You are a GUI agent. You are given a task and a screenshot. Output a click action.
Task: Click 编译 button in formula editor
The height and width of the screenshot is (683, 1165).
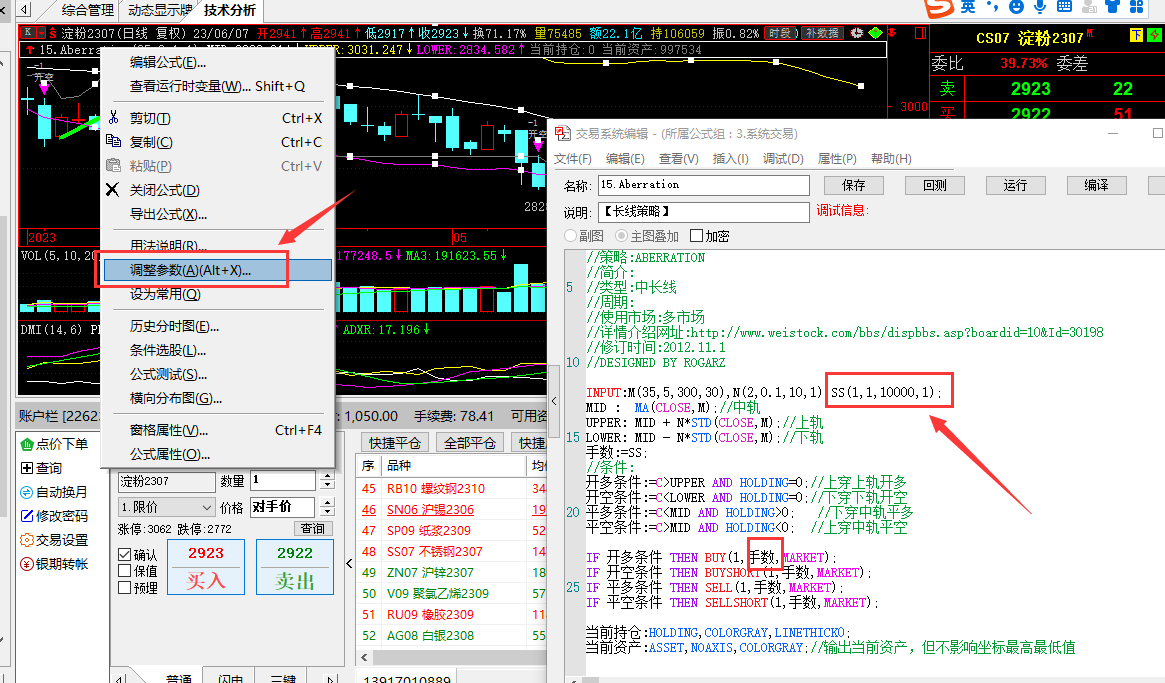[1096, 185]
